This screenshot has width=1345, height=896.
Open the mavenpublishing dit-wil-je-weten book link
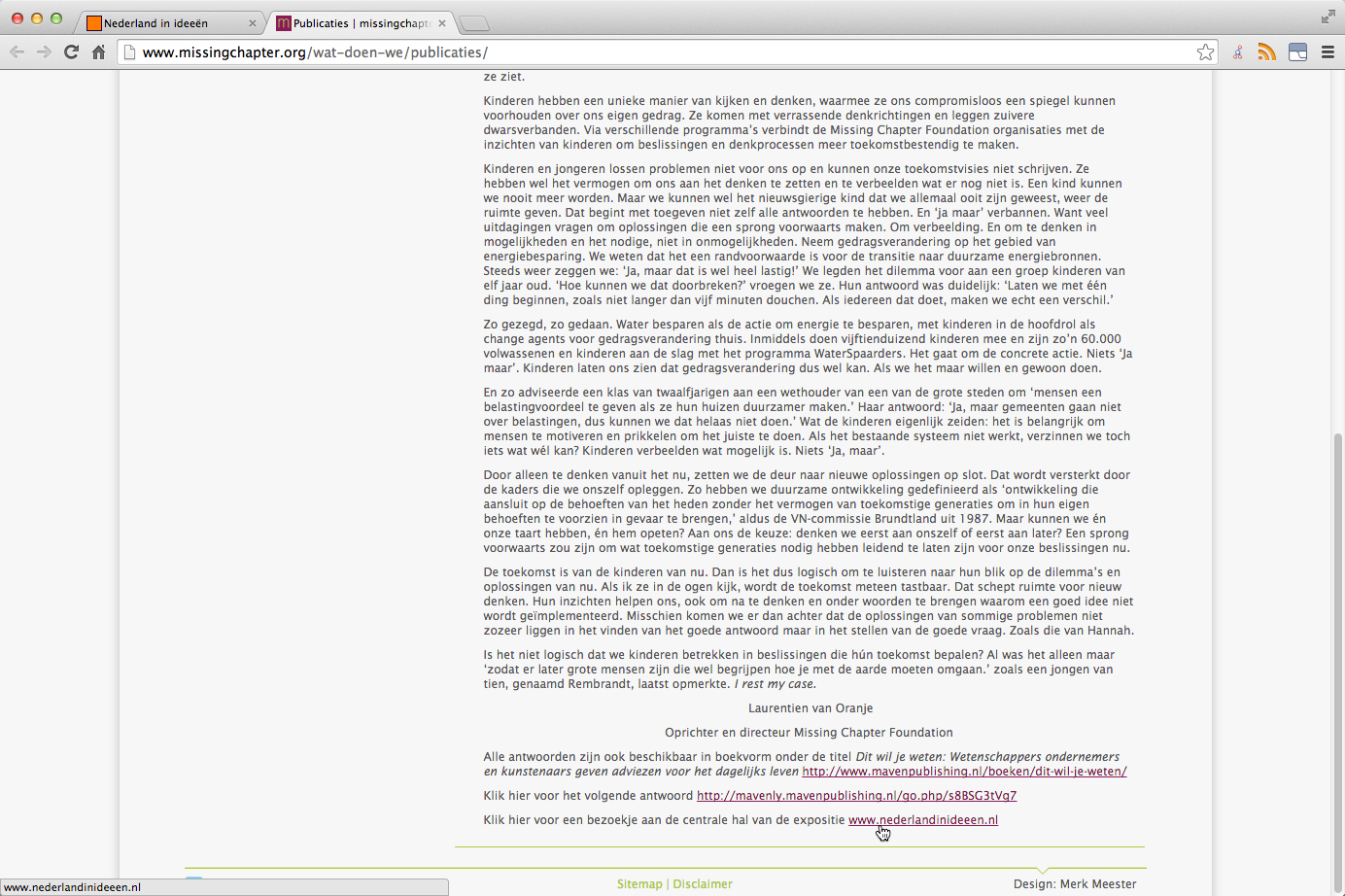pyautogui.click(x=964, y=772)
